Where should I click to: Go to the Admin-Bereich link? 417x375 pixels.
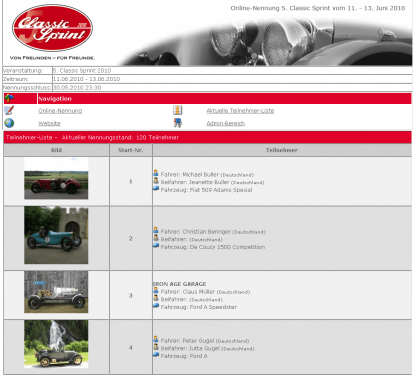pos(225,123)
